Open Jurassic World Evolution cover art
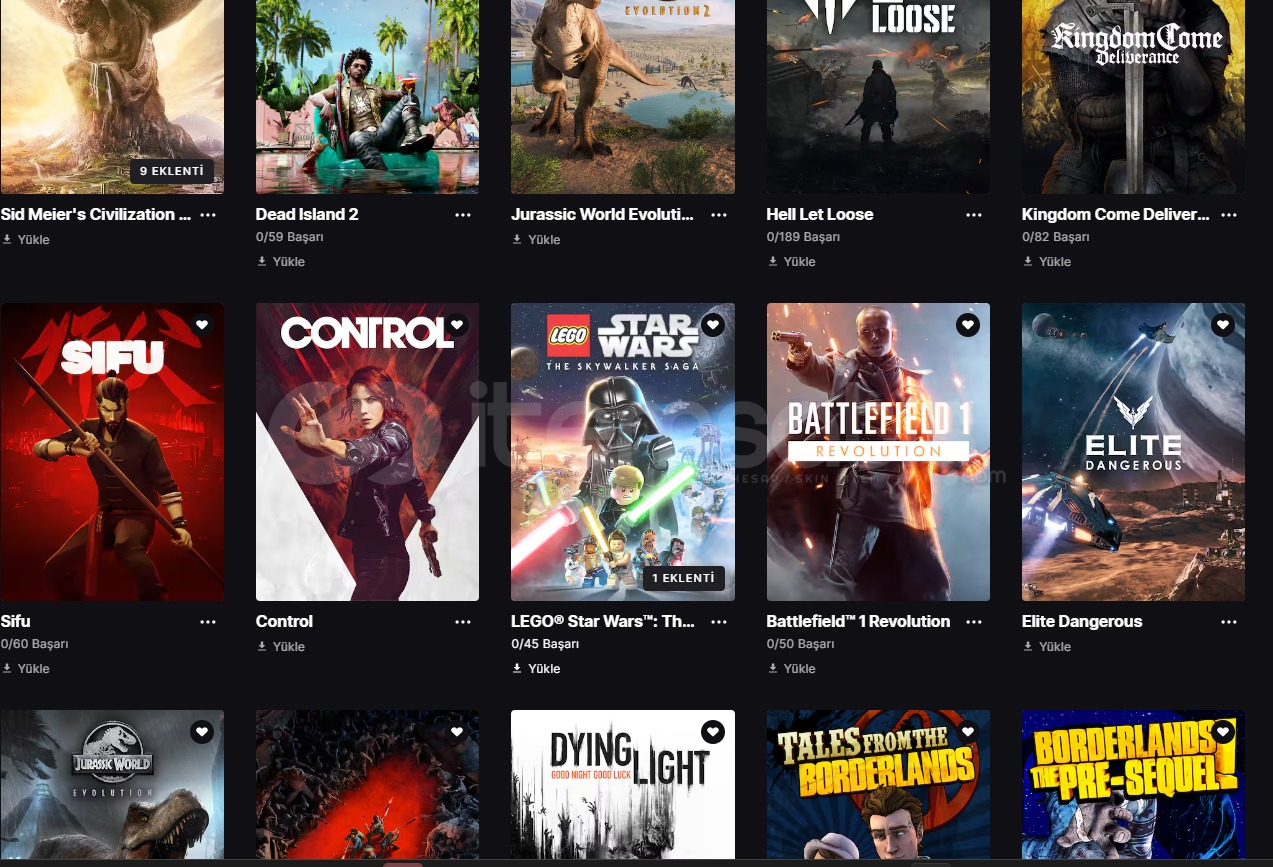The height and width of the screenshot is (867, 1273). [x=112, y=785]
